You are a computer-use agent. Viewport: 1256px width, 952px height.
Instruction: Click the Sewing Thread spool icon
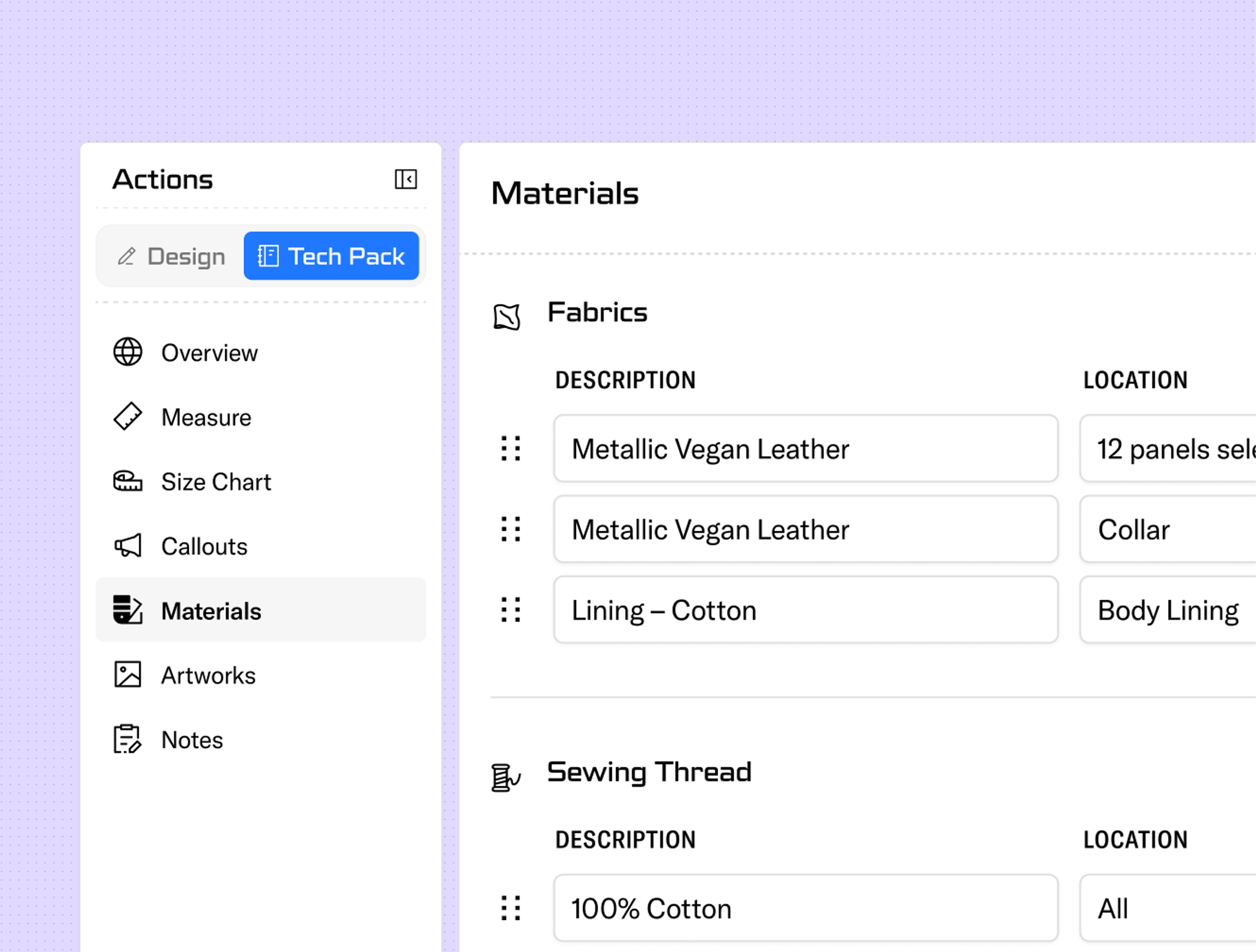[505, 777]
